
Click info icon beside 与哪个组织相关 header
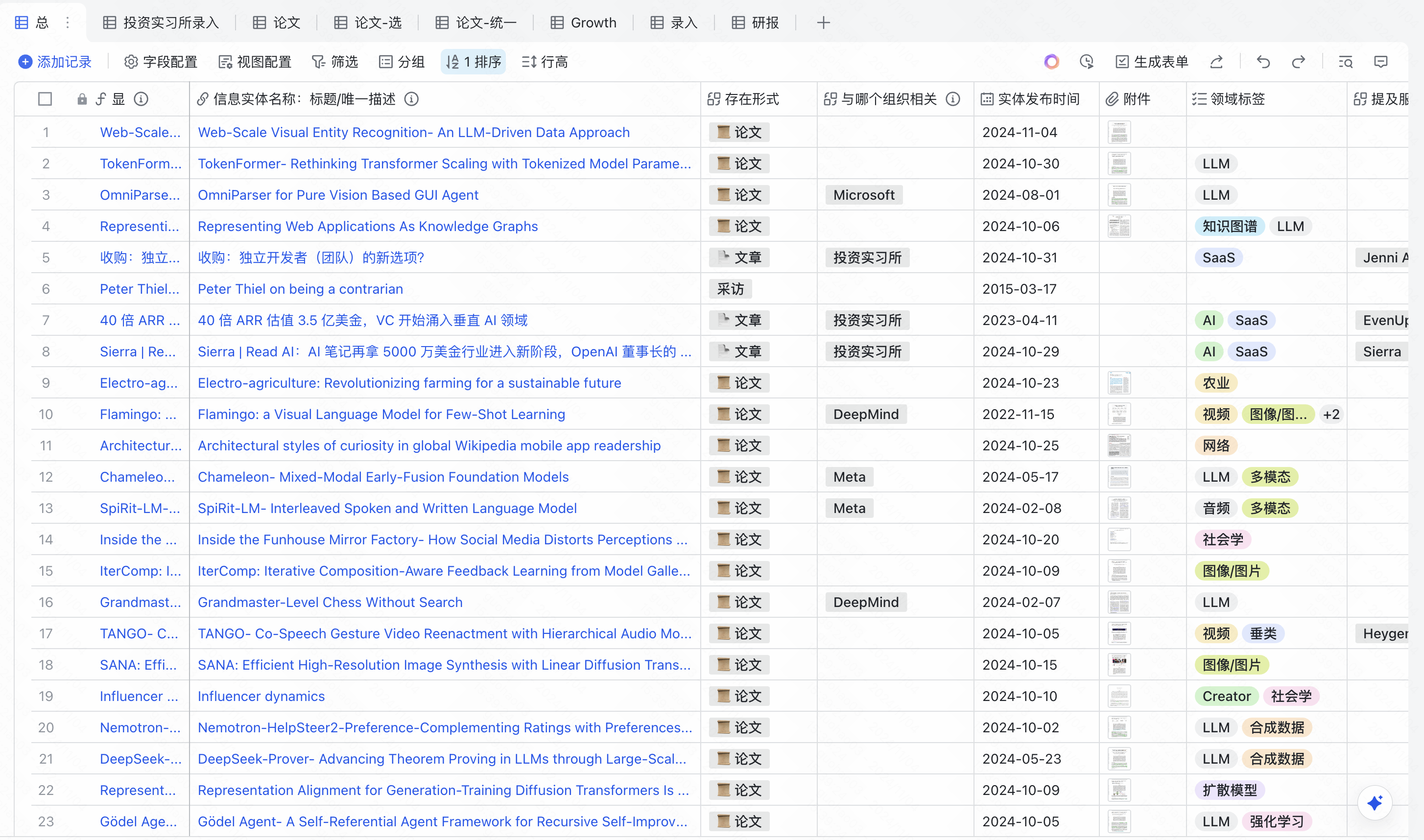[x=953, y=99]
